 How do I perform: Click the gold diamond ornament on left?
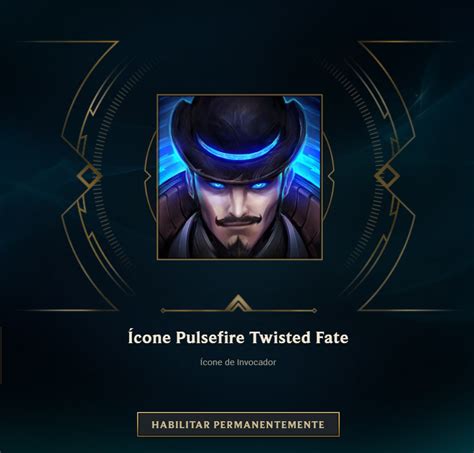click(88, 176)
